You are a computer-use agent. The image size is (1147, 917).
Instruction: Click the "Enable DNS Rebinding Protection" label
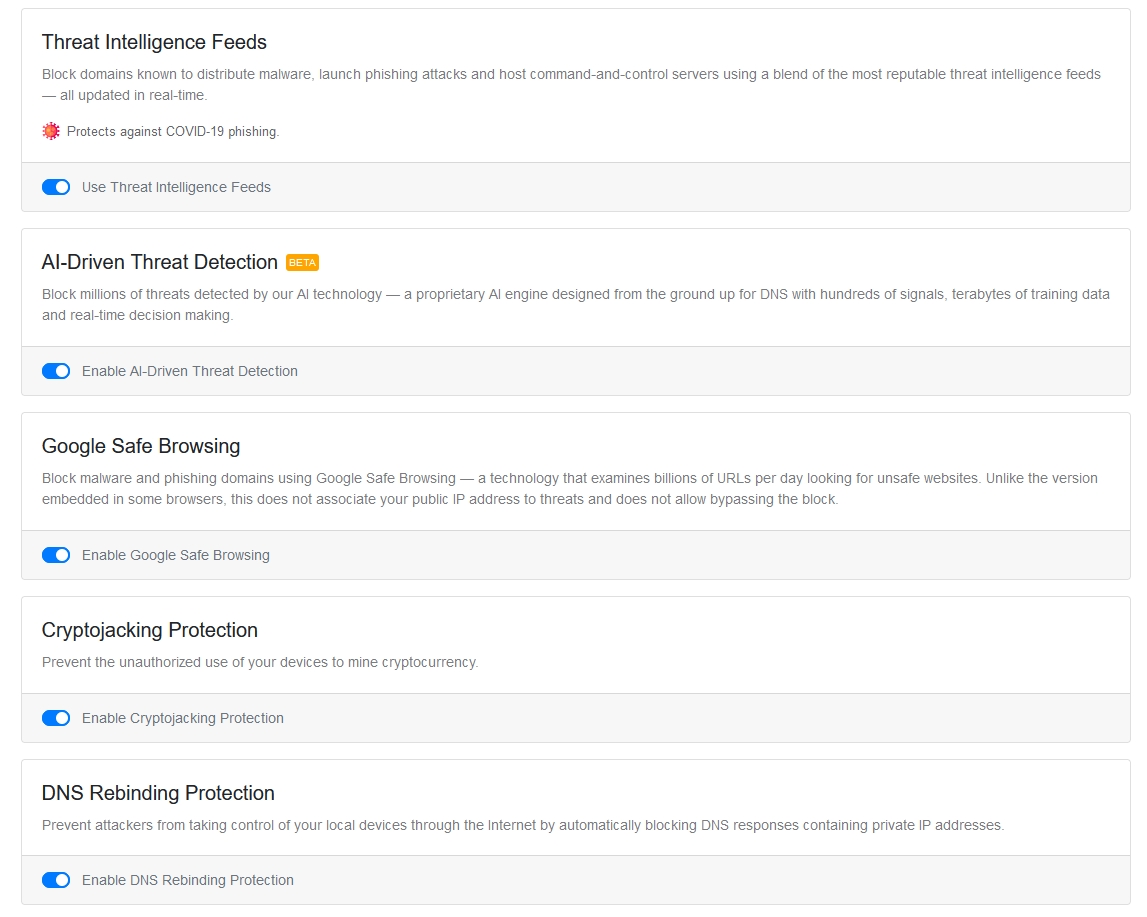click(x=188, y=880)
